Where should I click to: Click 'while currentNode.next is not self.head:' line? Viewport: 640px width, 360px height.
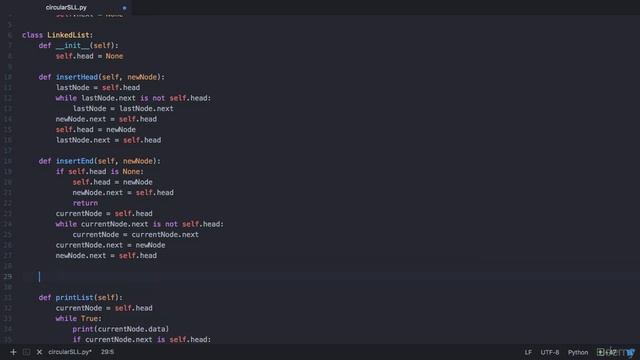(140, 224)
